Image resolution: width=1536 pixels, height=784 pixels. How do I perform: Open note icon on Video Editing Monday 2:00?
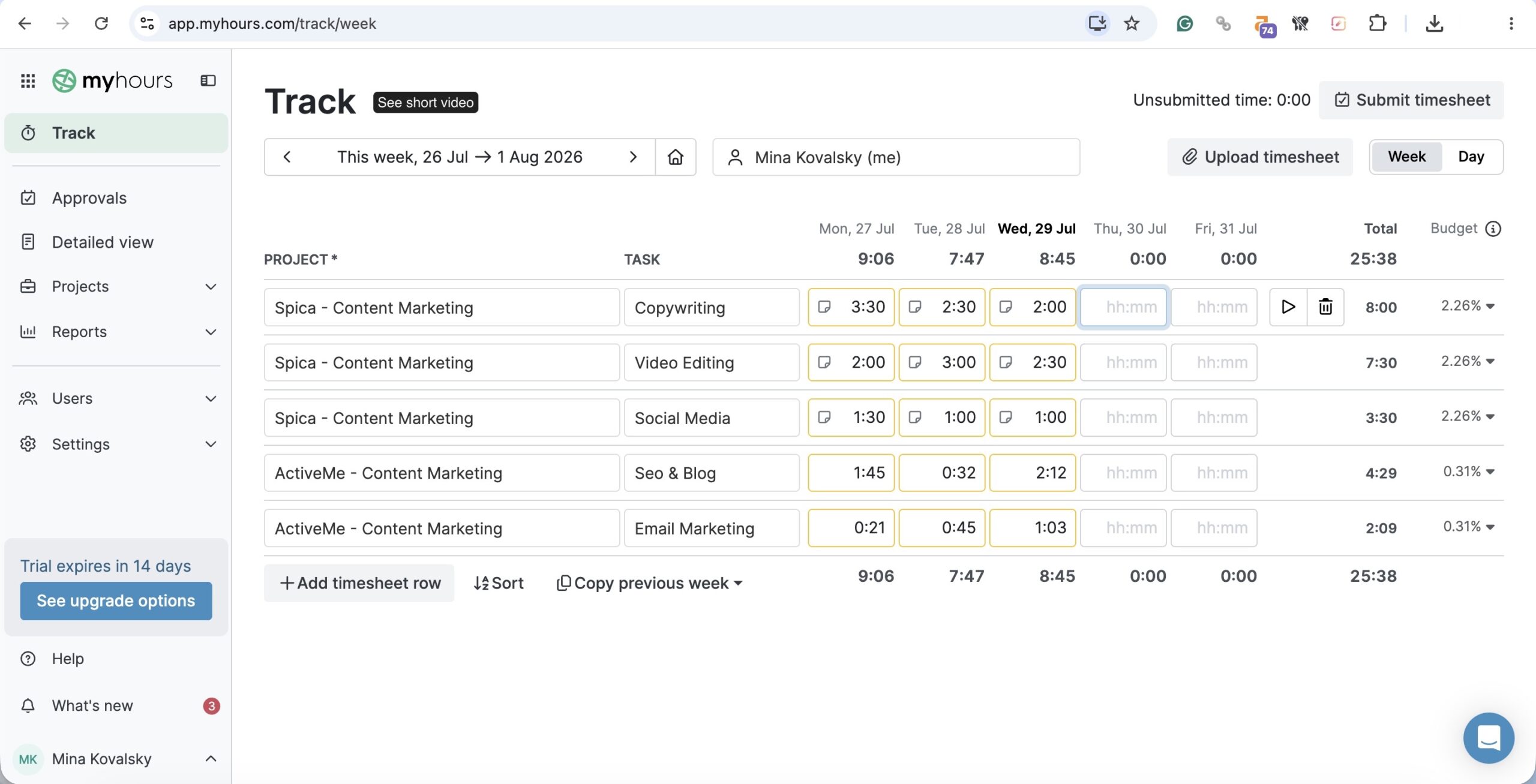click(824, 362)
